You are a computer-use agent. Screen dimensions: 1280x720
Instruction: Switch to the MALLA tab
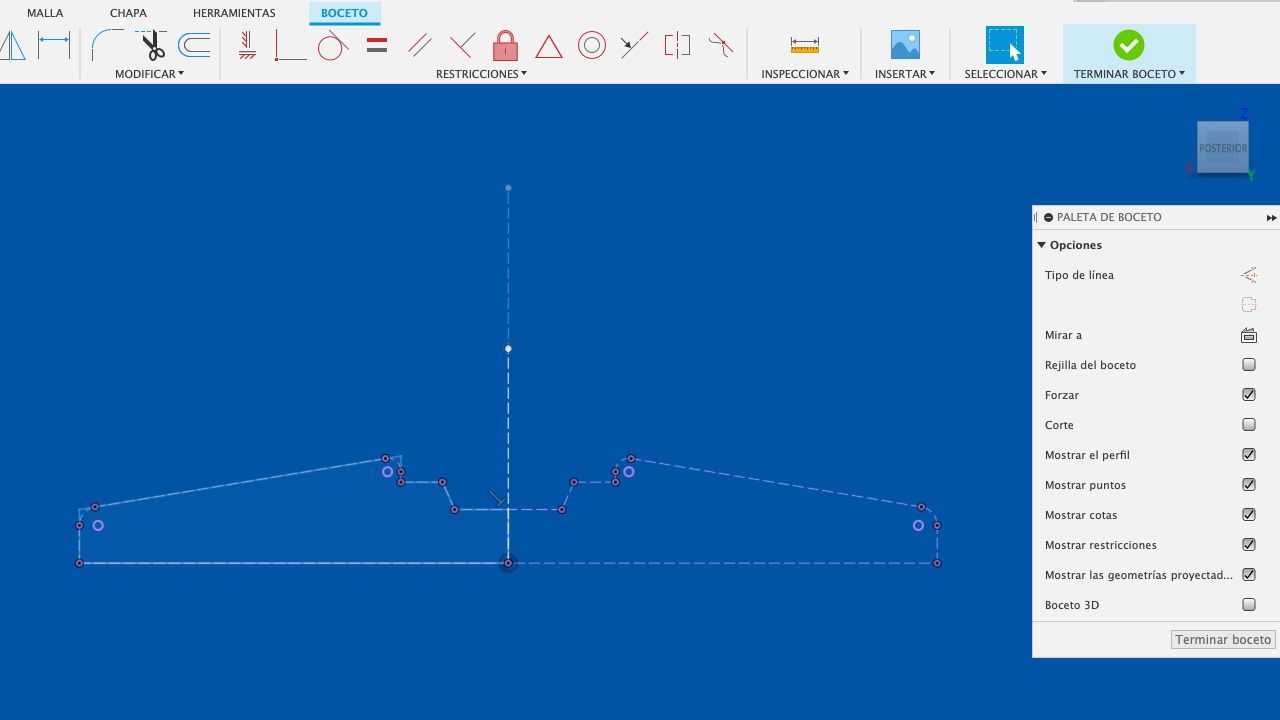(45, 13)
